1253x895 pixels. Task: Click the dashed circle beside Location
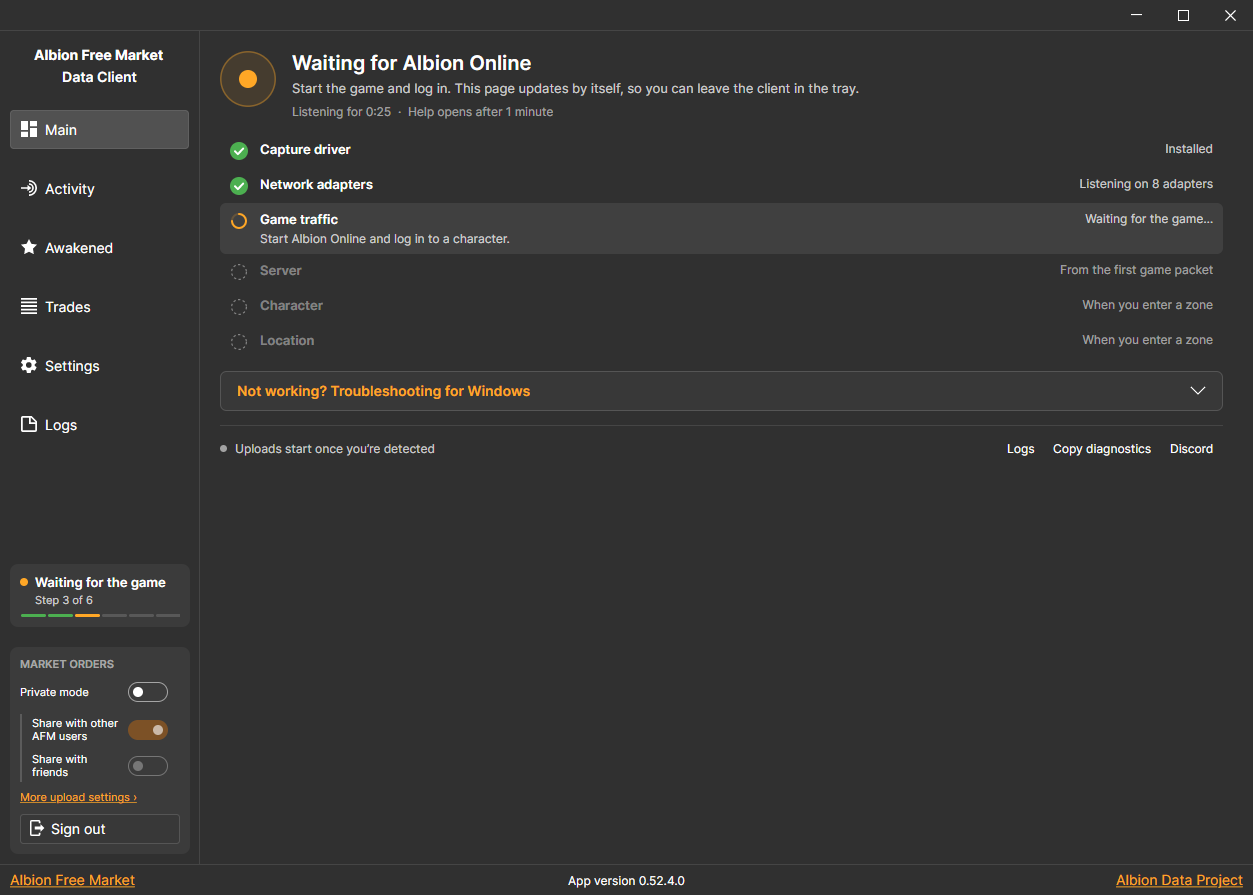tap(239, 341)
